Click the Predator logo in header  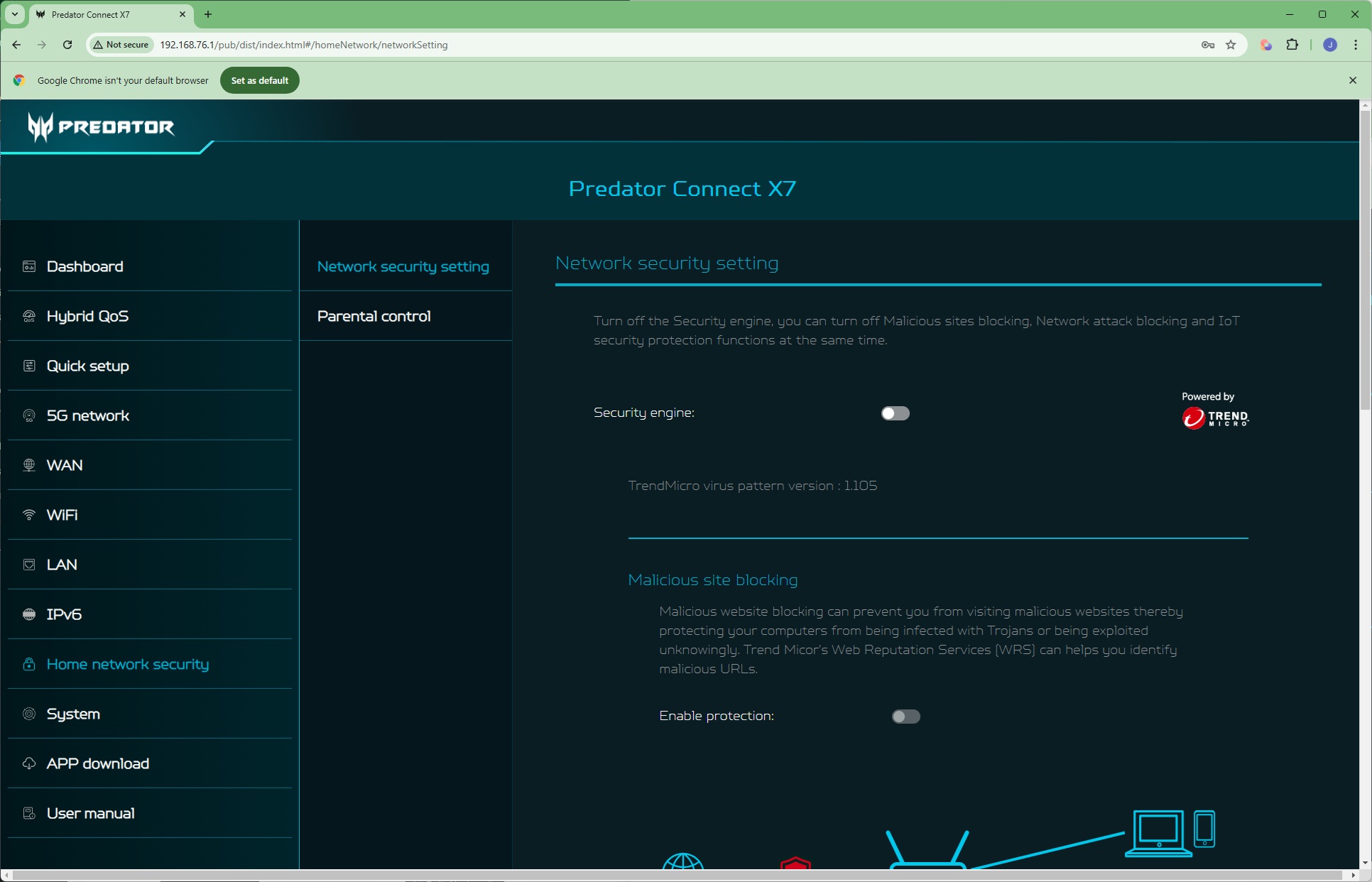(x=101, y=127)
